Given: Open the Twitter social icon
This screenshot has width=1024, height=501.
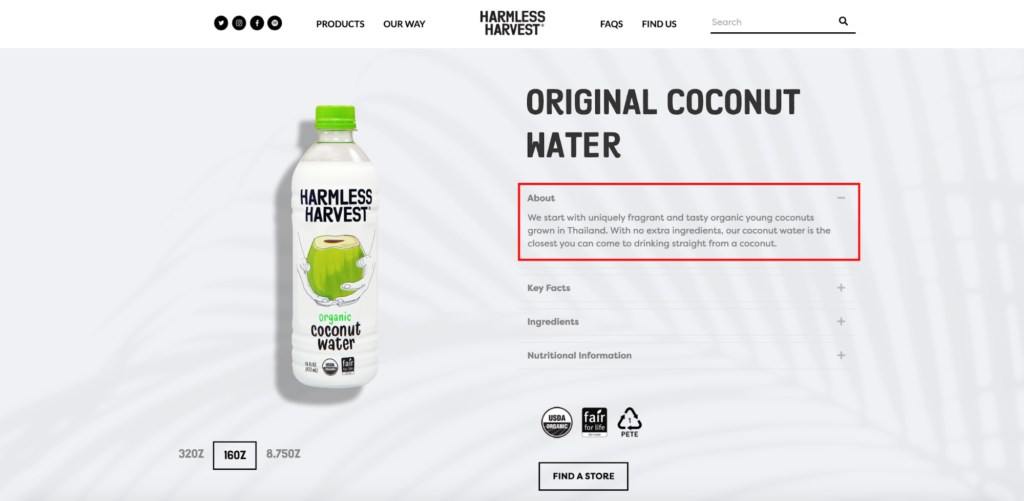Looking at the screenshot, I should [221, 24].
